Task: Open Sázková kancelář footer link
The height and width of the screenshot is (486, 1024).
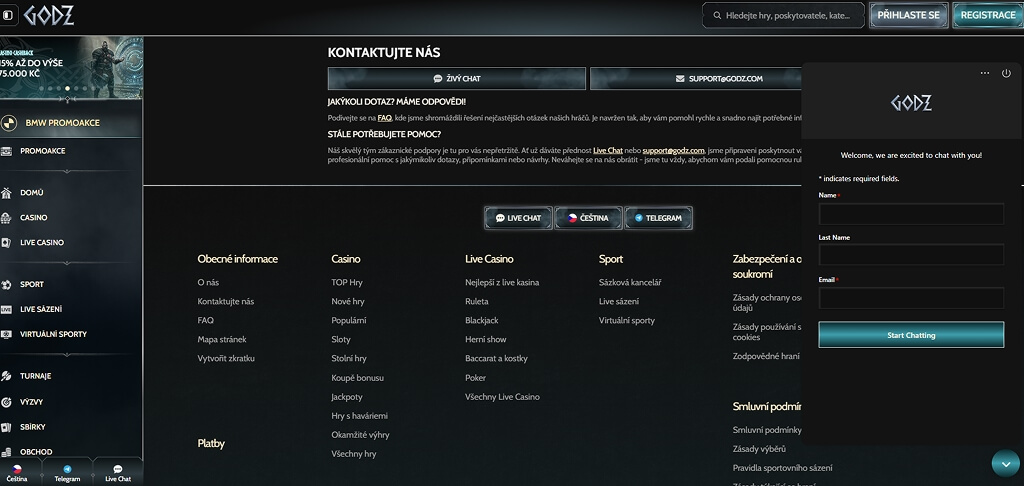Action: [630, 282]
